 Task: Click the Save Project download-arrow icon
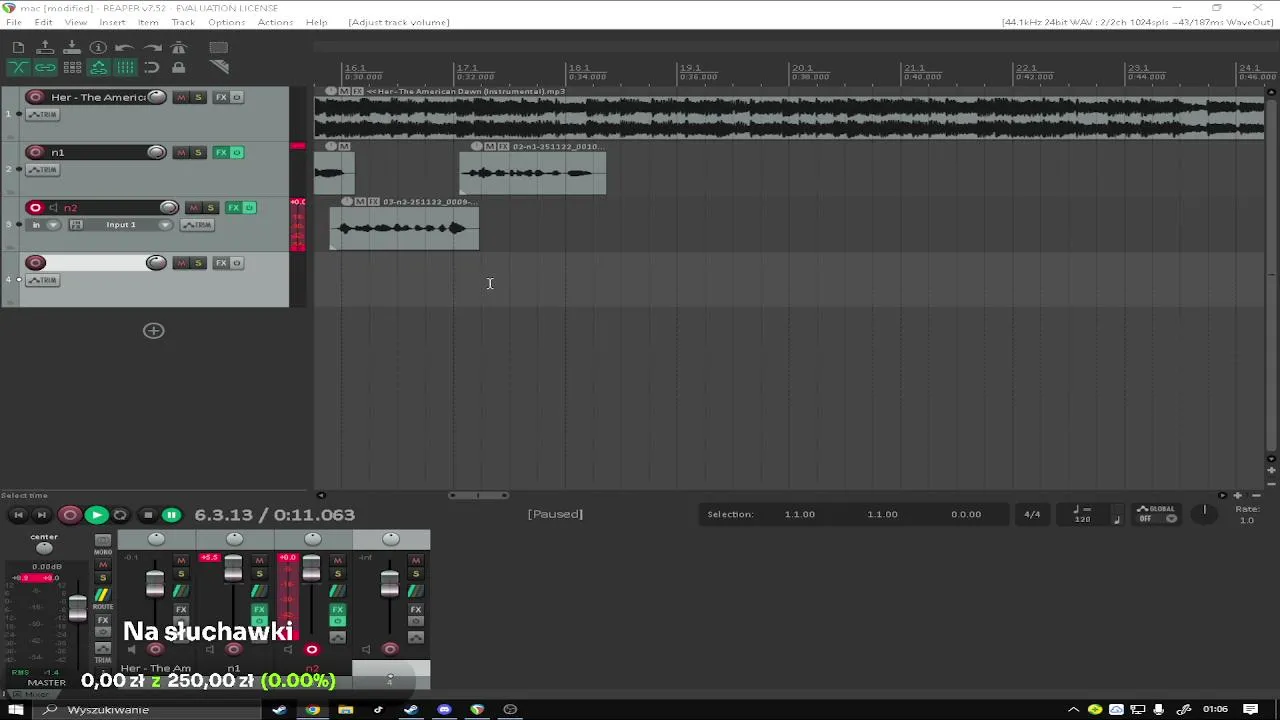[x=72, y=47]
